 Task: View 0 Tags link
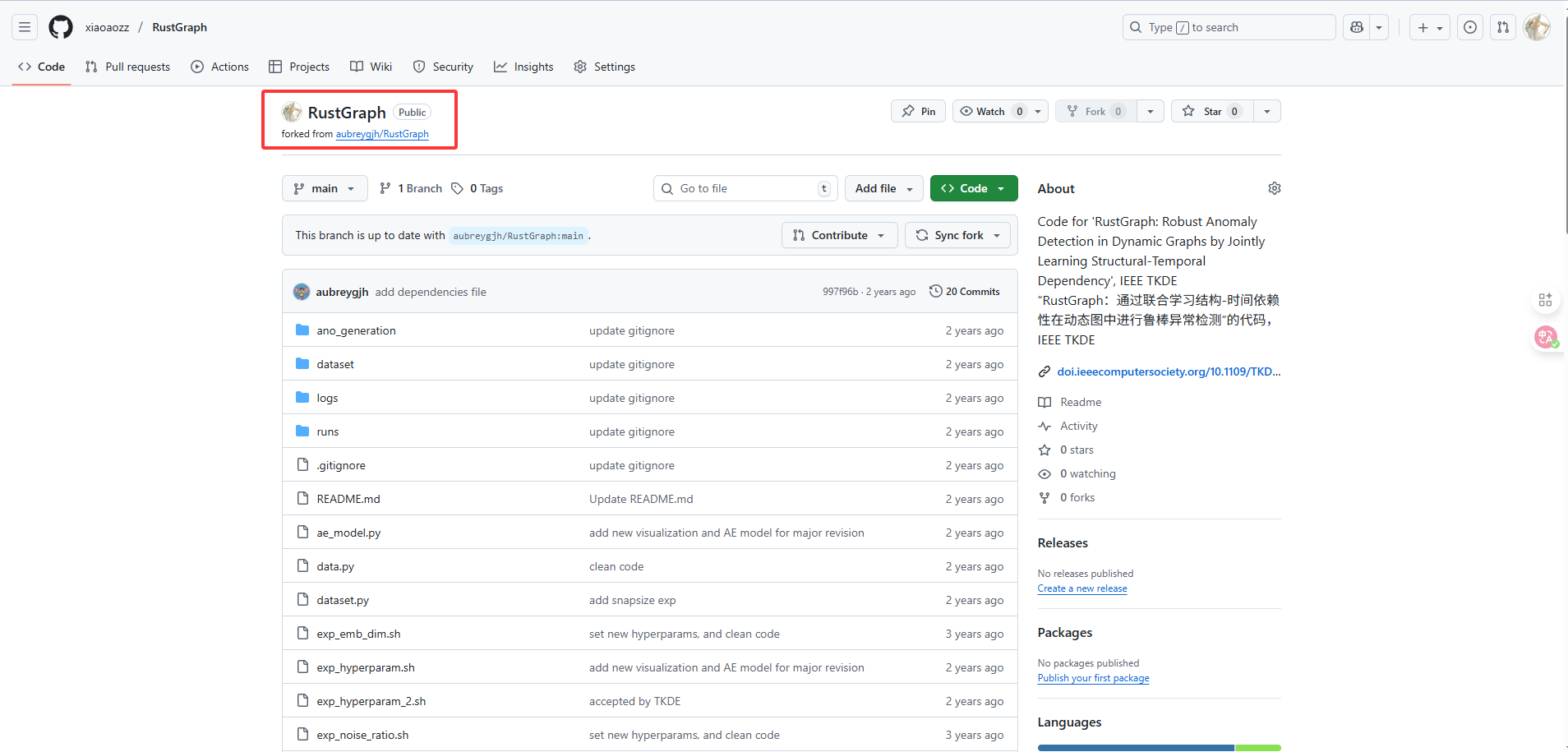(477, 188)
